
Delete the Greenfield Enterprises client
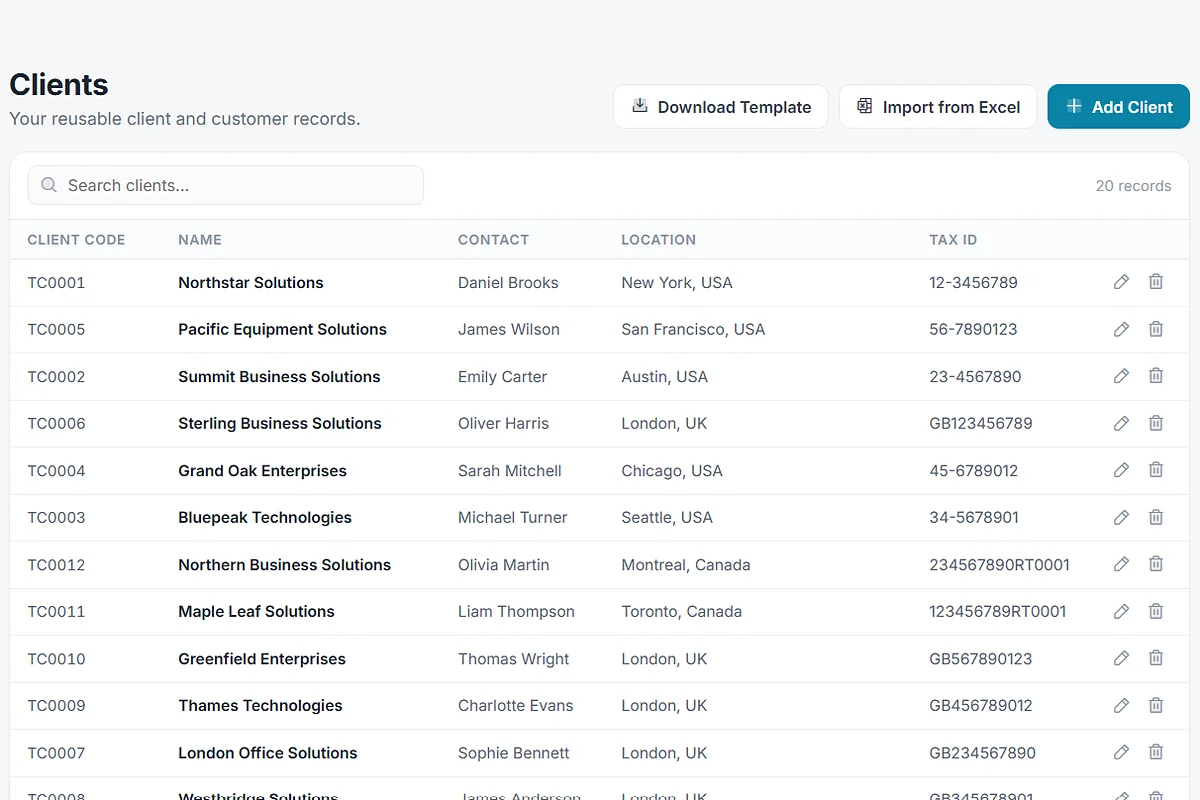(1156, 658)
